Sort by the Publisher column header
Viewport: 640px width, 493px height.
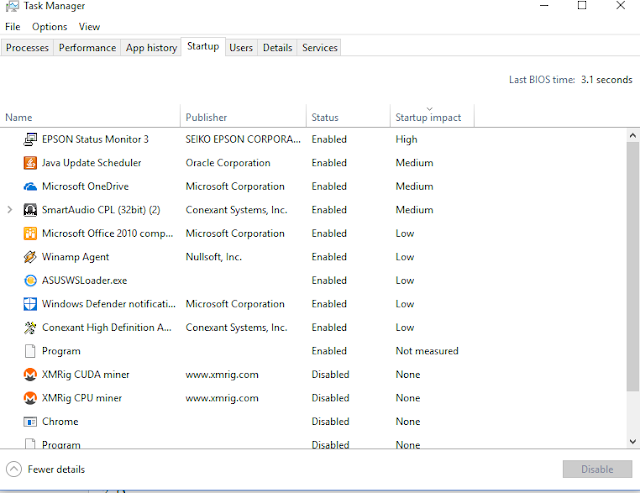pyautogui.click(x=243, y=116)
